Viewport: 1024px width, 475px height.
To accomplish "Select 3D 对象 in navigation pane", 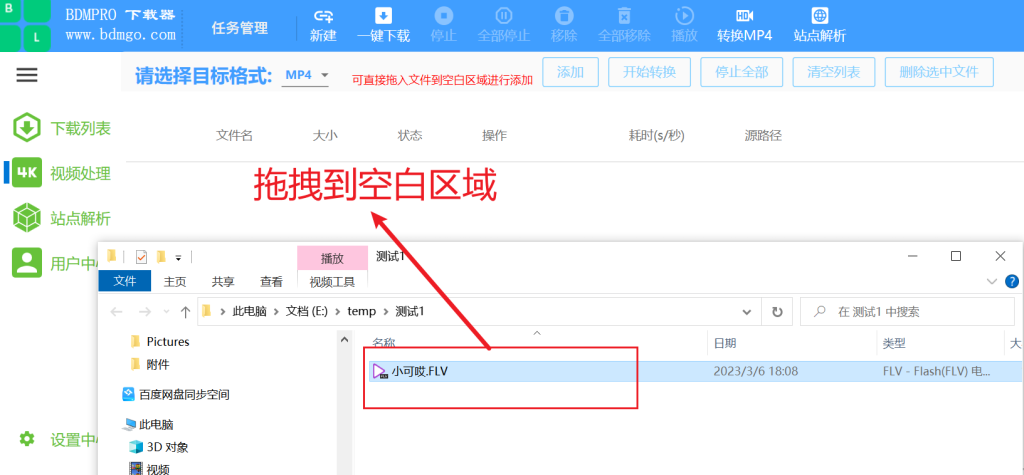I will (159, 448).
